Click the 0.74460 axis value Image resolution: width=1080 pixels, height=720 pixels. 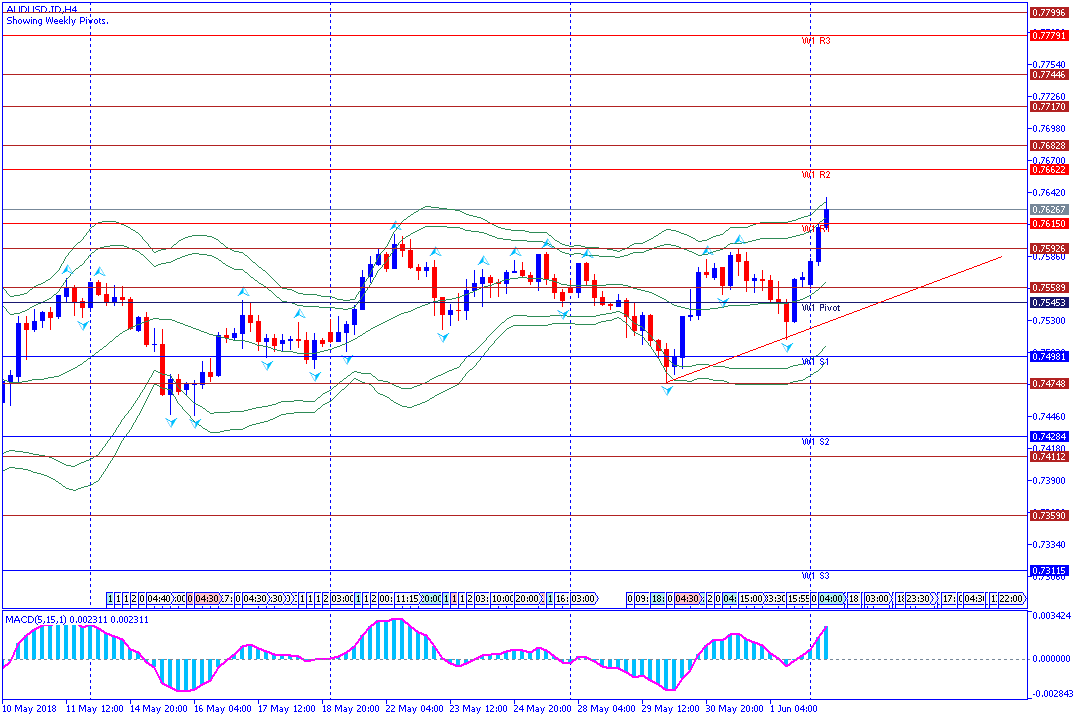[x=1050, y=416]
